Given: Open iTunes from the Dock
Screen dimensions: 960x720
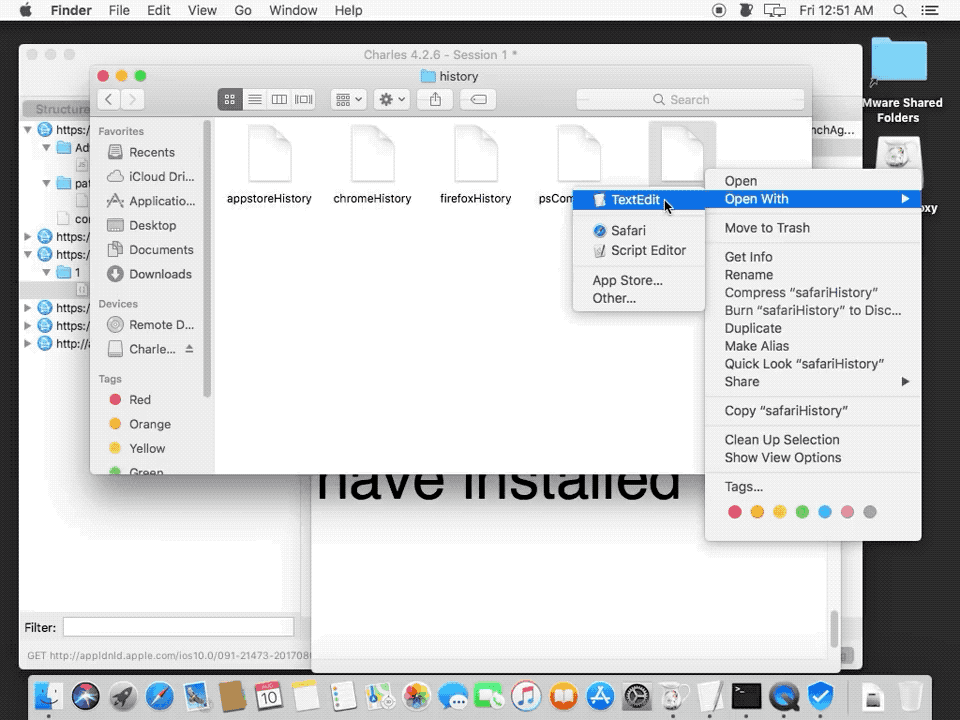Looking at the screenshot, I should coord(527,697).
